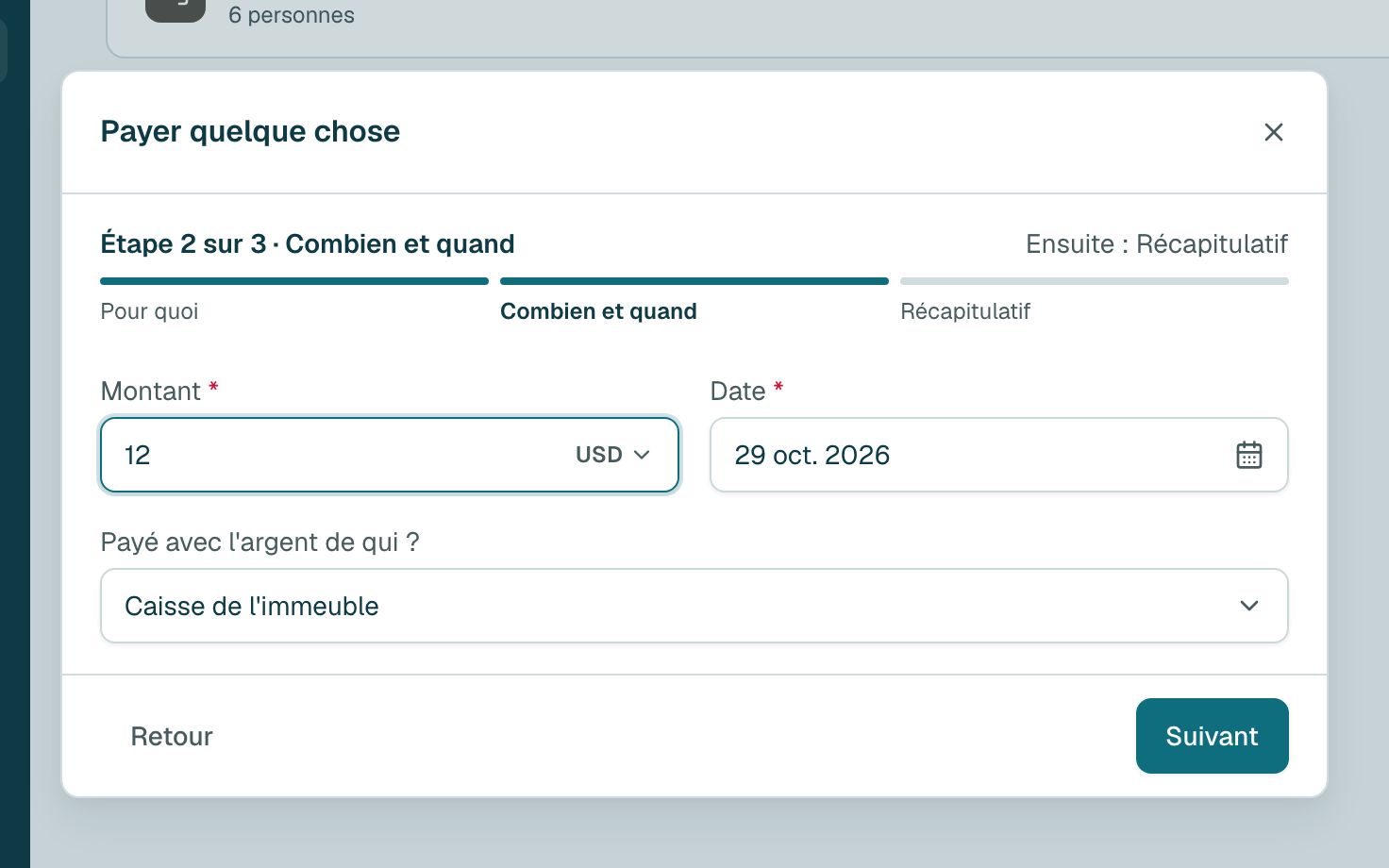This screenshot has height=868, width=1389.
Task: Close the Payer quelque chose dialog
Action: (1273, 132)
